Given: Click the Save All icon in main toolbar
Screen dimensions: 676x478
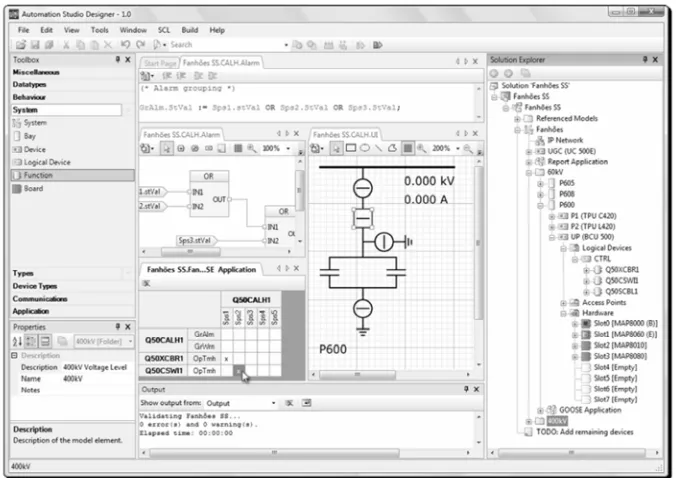Looking at the screenshot, I should pos(49,45).
